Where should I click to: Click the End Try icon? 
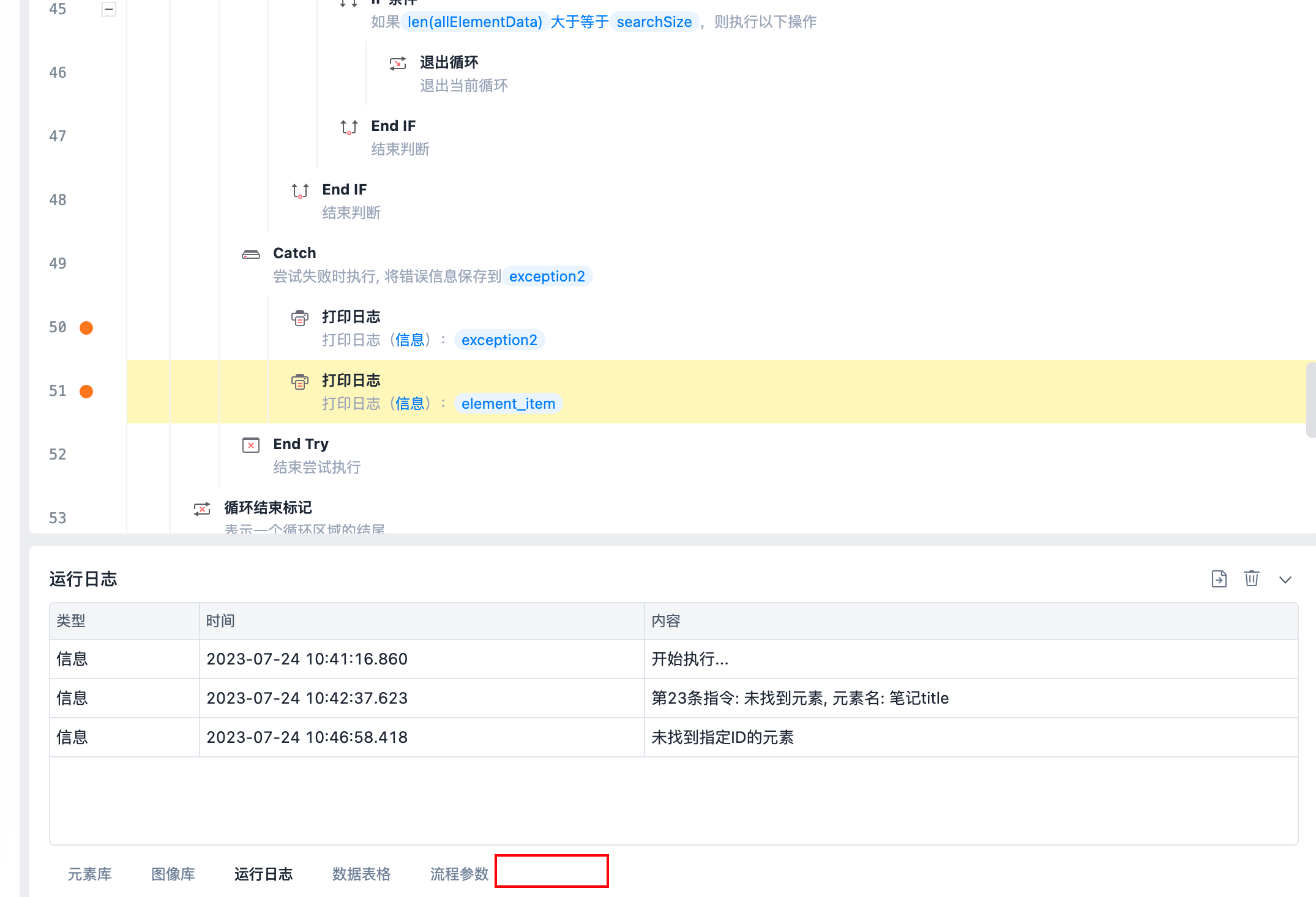point(251,445)
